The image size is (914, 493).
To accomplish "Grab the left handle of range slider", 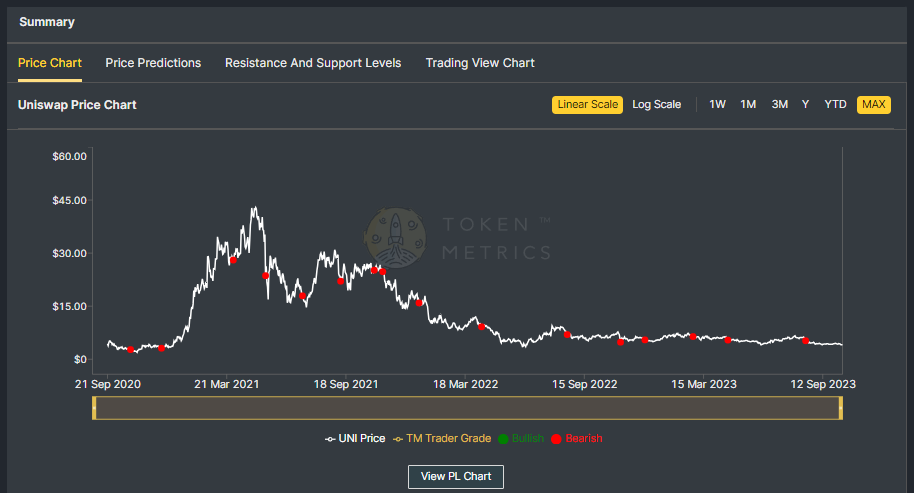I will (94, 408).
